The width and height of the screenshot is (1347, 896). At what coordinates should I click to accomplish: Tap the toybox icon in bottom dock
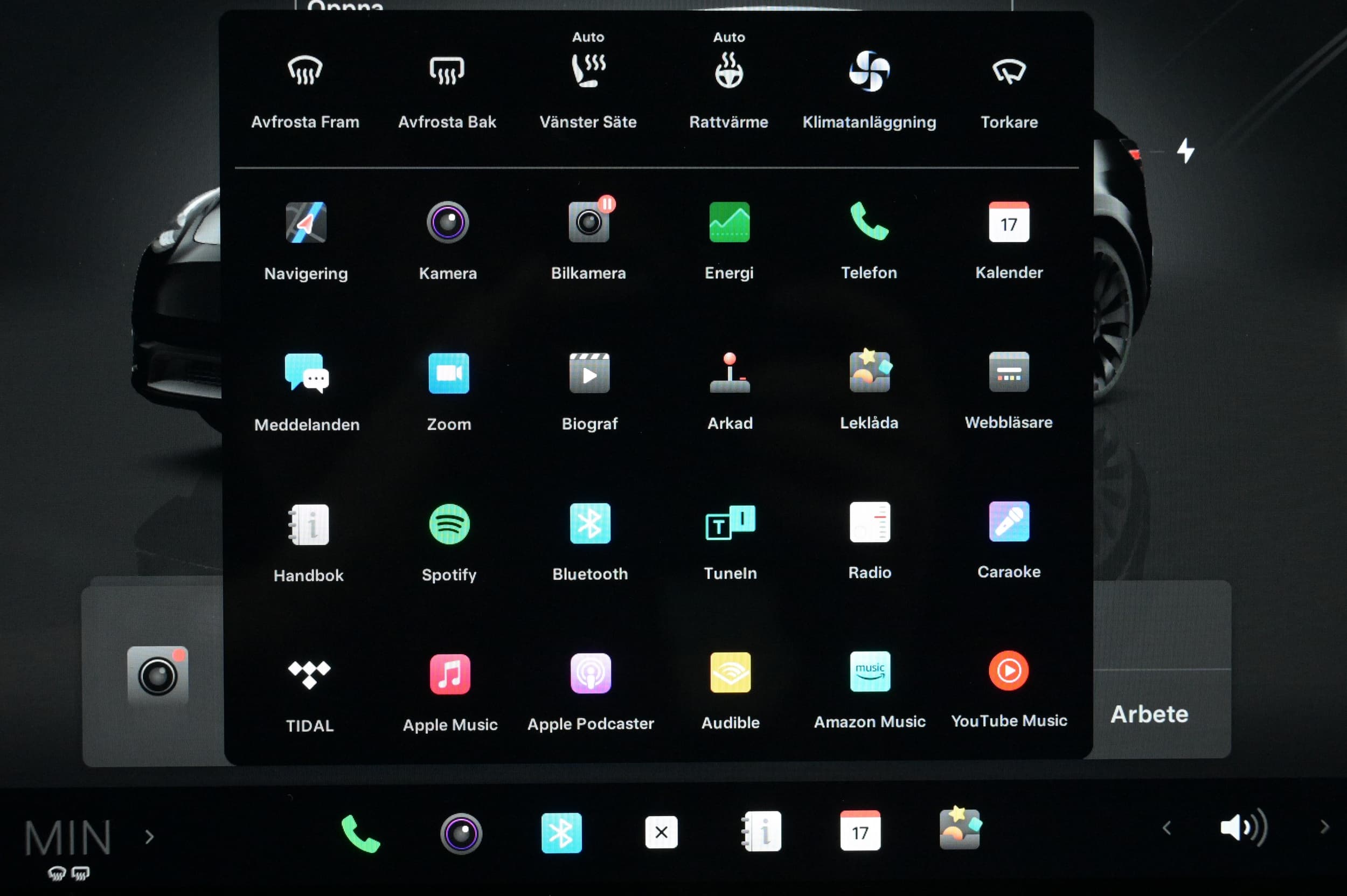[960, 828]
